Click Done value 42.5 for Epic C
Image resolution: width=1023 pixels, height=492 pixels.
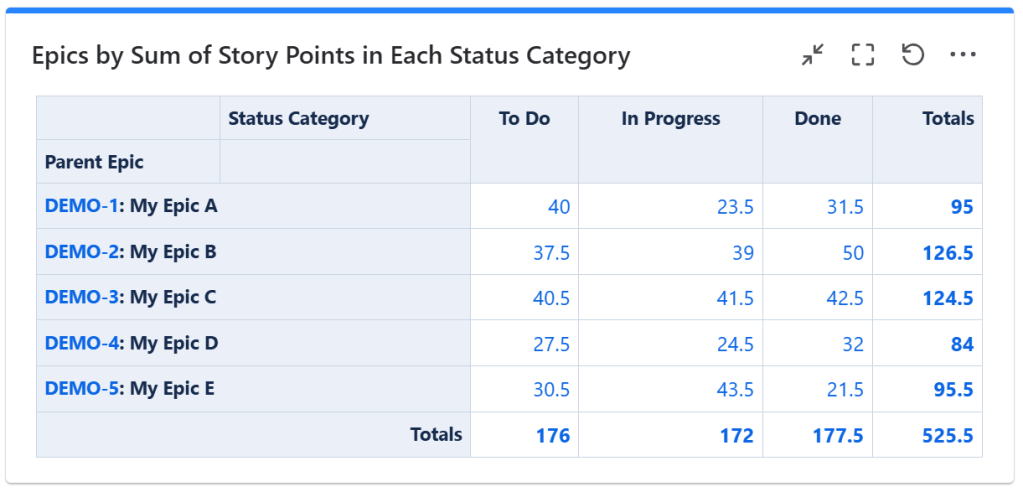point(846,298)
